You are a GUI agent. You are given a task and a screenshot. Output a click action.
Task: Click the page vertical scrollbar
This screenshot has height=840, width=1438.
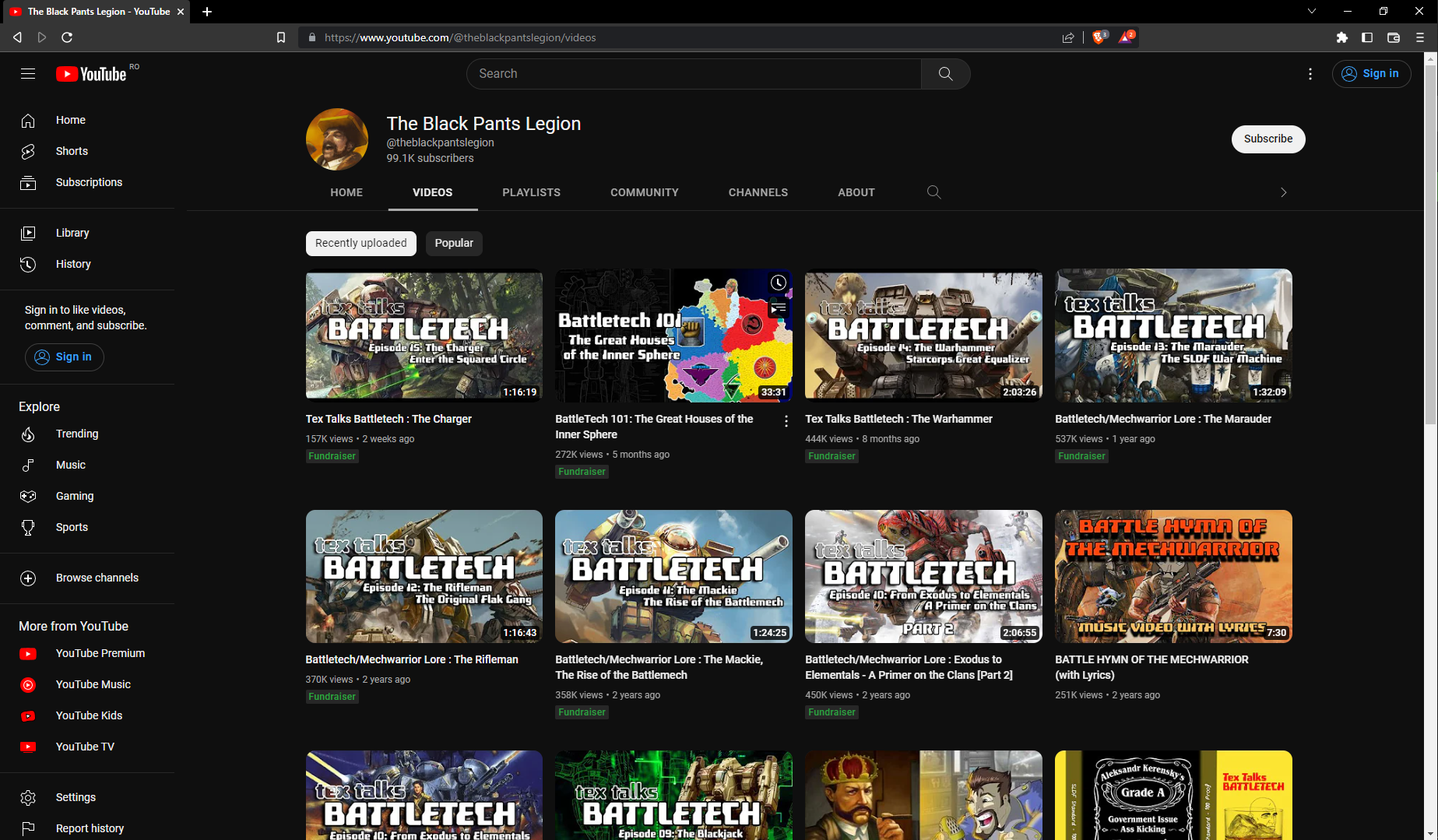click(x=1431, y=245)
